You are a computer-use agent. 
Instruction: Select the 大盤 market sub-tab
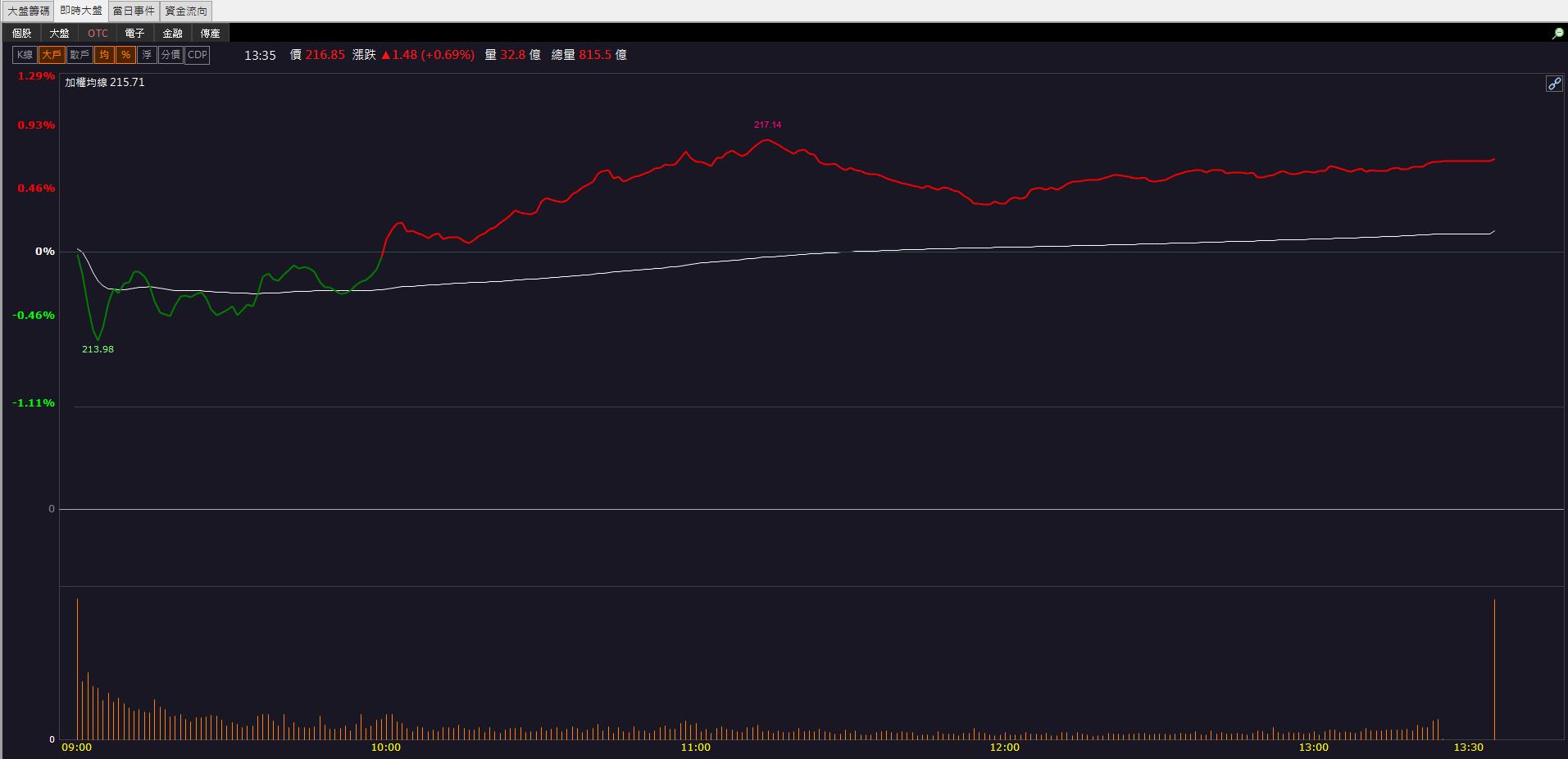tap(60, 34)
